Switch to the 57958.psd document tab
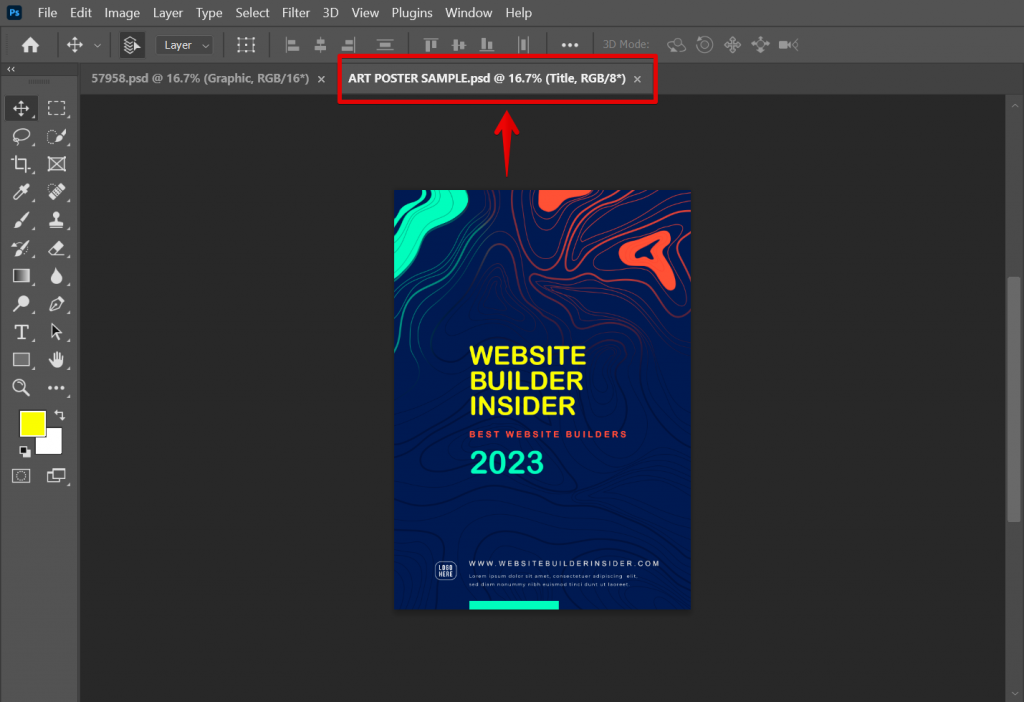 click(200, 77)
